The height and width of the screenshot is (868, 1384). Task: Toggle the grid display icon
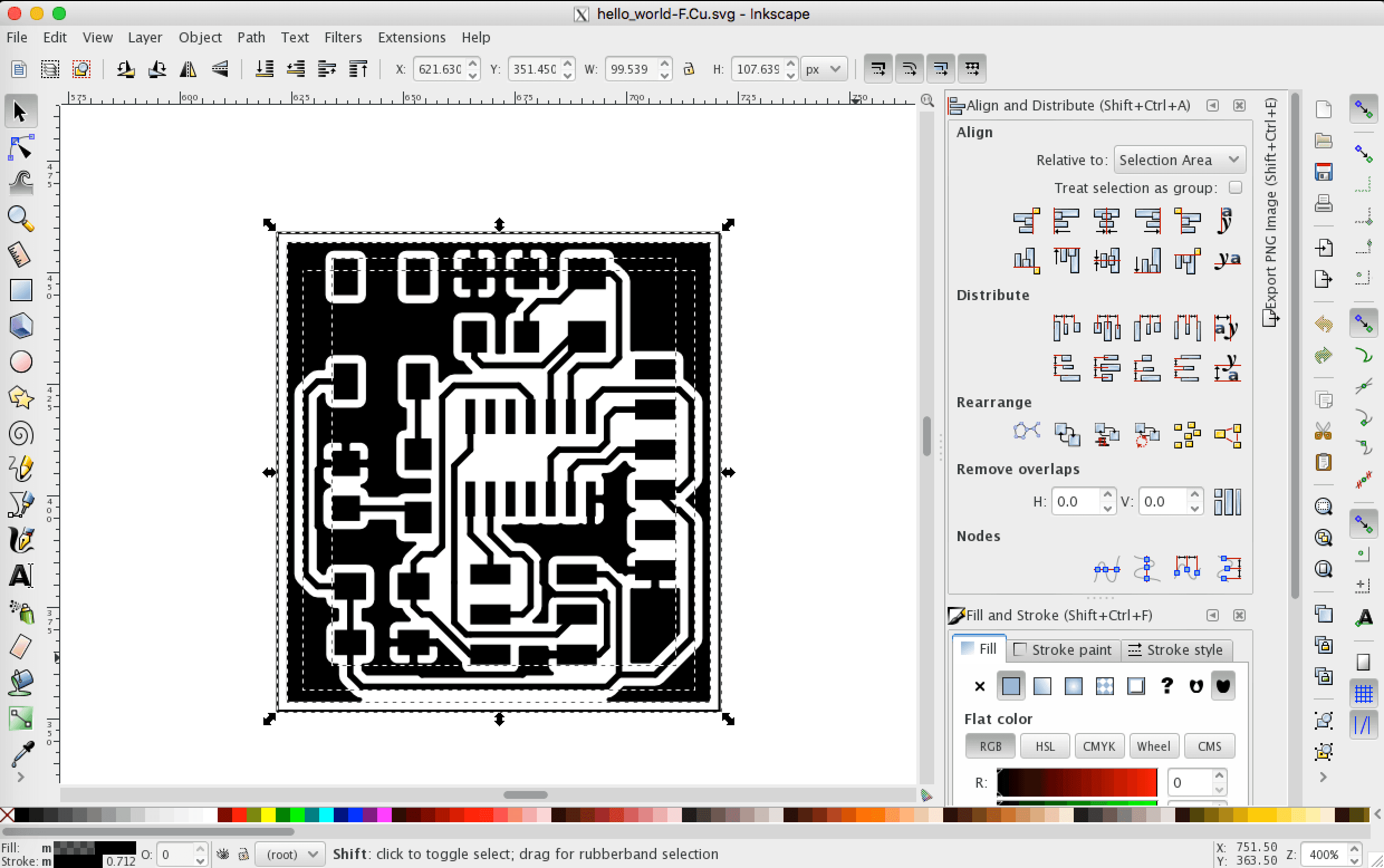[x=1363, y=694]
